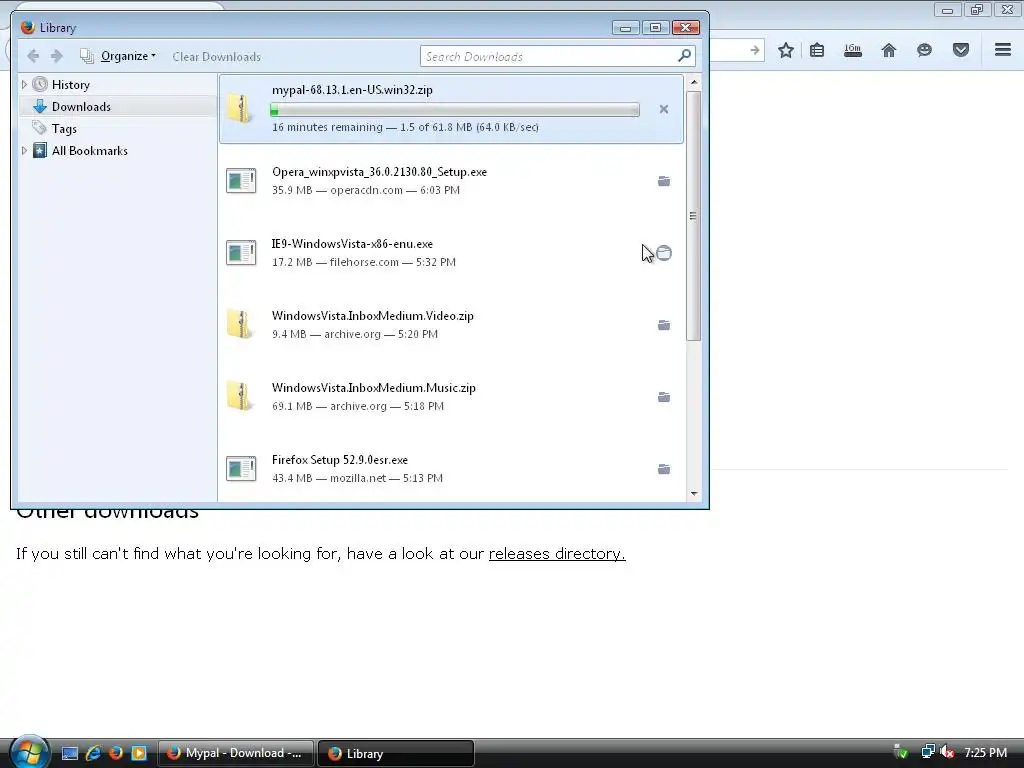Open downloads indicator showing 16m in browser
The width and height of the screenshot is (1024, 768).
852,50
